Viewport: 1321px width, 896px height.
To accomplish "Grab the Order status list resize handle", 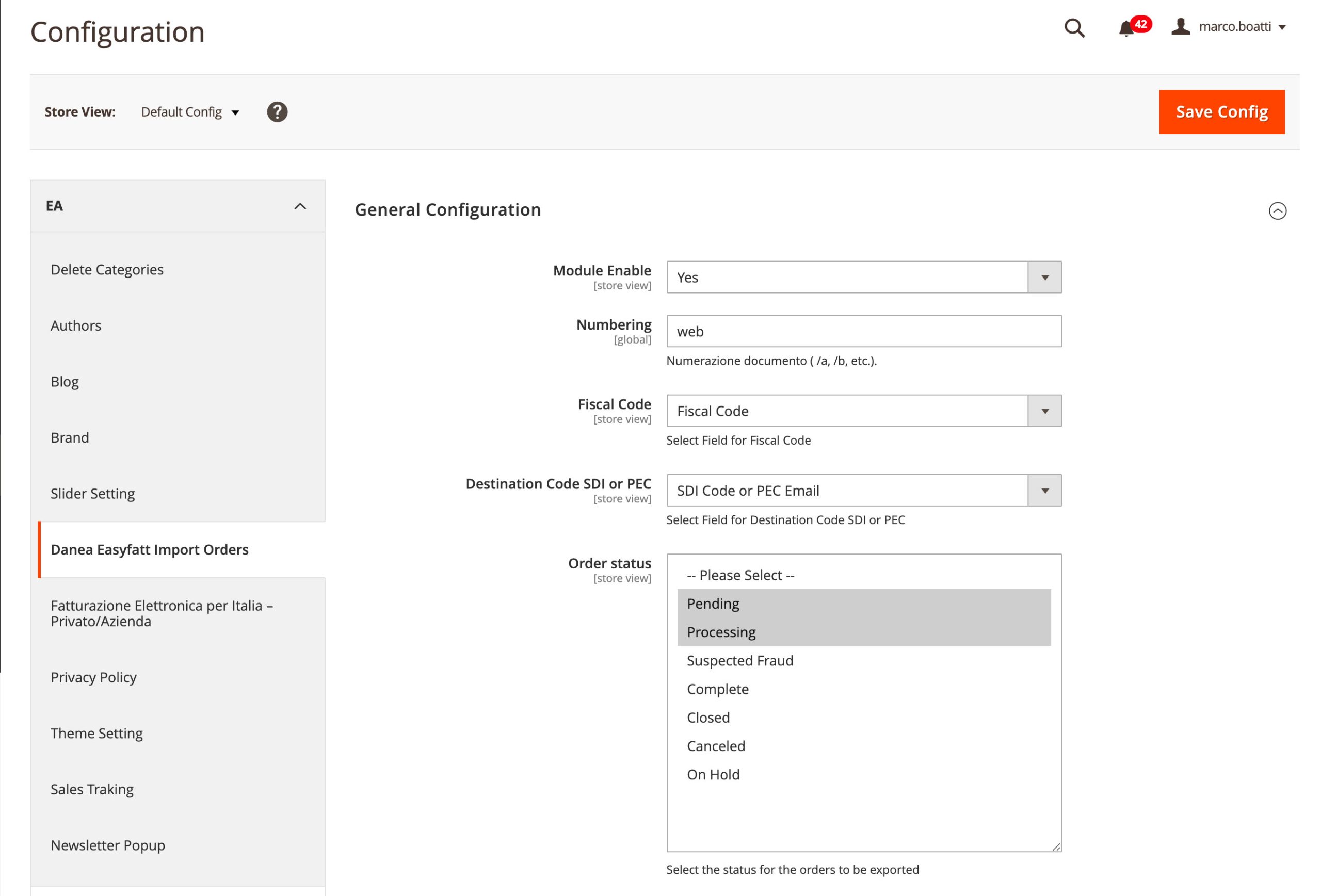I will point(1056,846).
